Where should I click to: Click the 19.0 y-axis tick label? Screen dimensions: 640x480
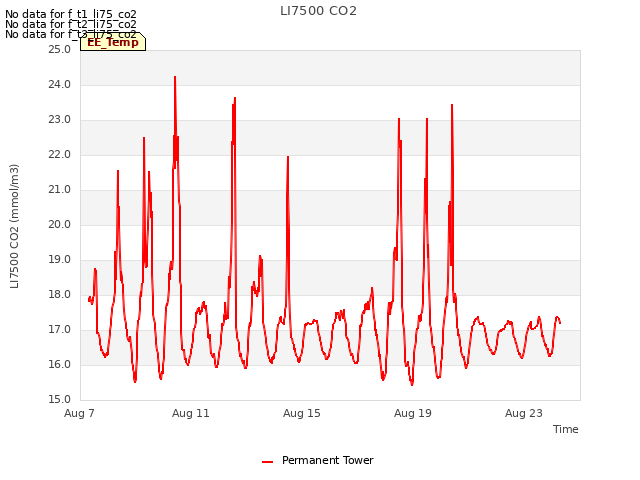point(60,260)
